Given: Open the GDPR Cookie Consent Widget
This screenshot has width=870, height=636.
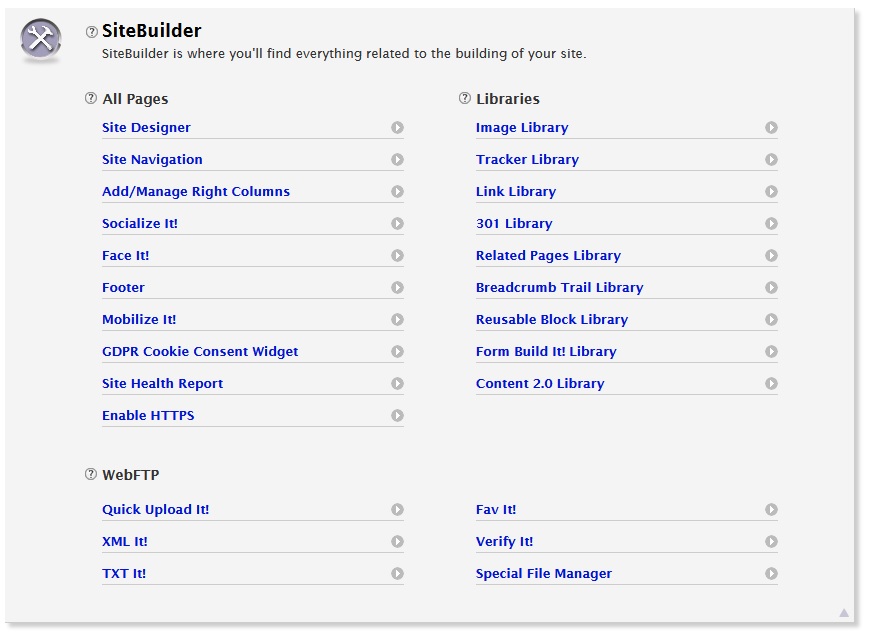Looking at the screenshot, I should pos(200,352).
